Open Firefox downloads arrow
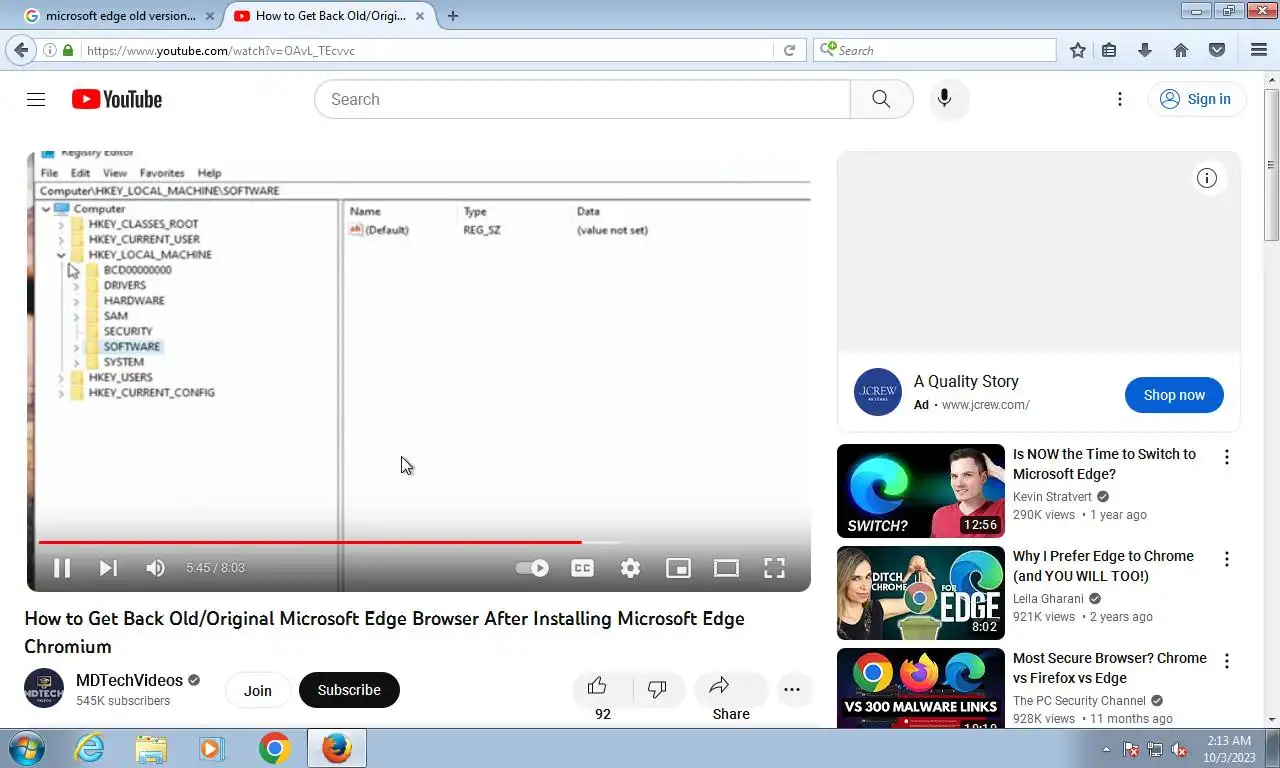Image resolution: width=1280 pixels, height=768 pixels. (x=1145, y=50)
